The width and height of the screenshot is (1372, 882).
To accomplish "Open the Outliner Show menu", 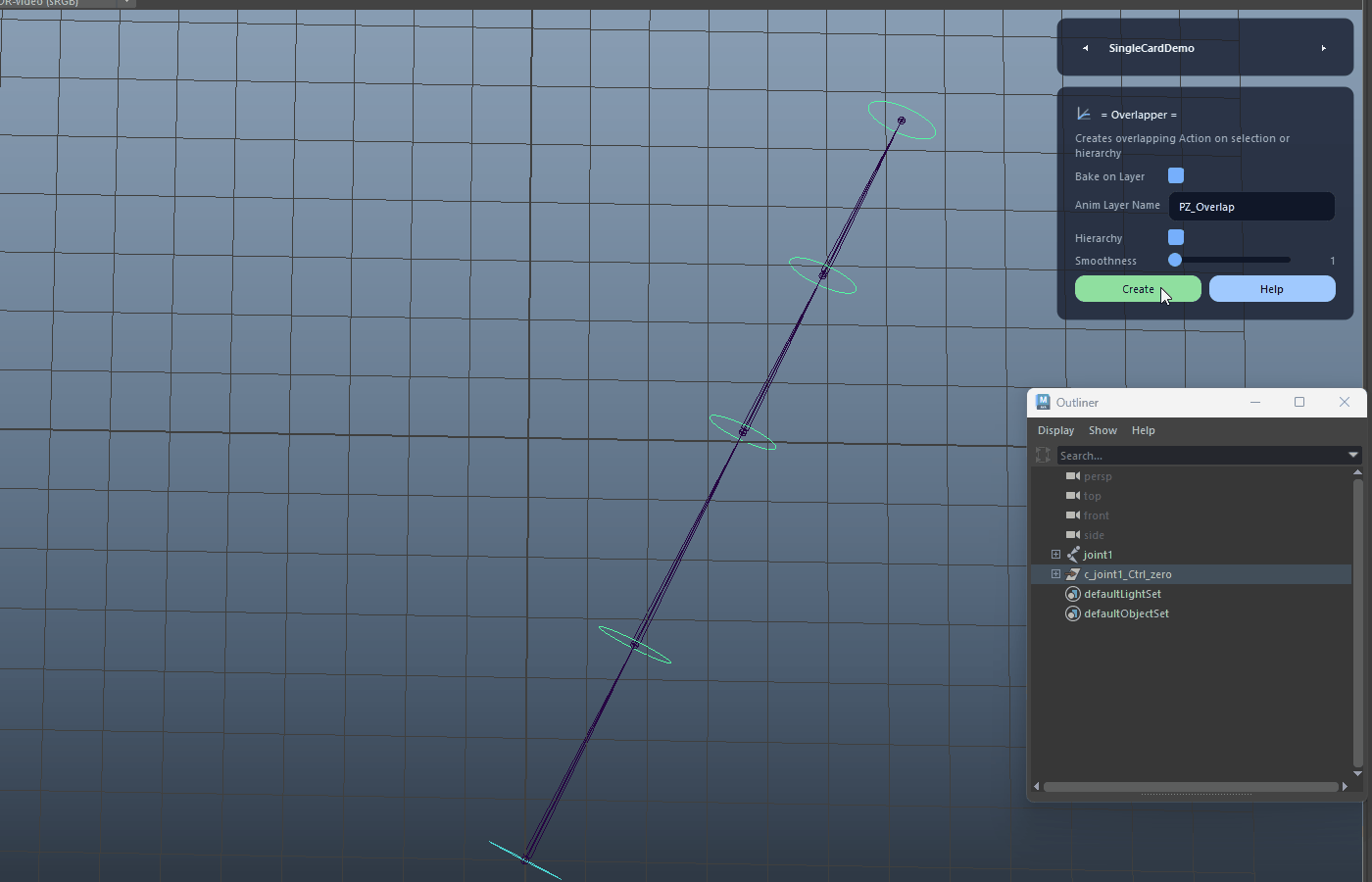I will [x=1102, y=430].
